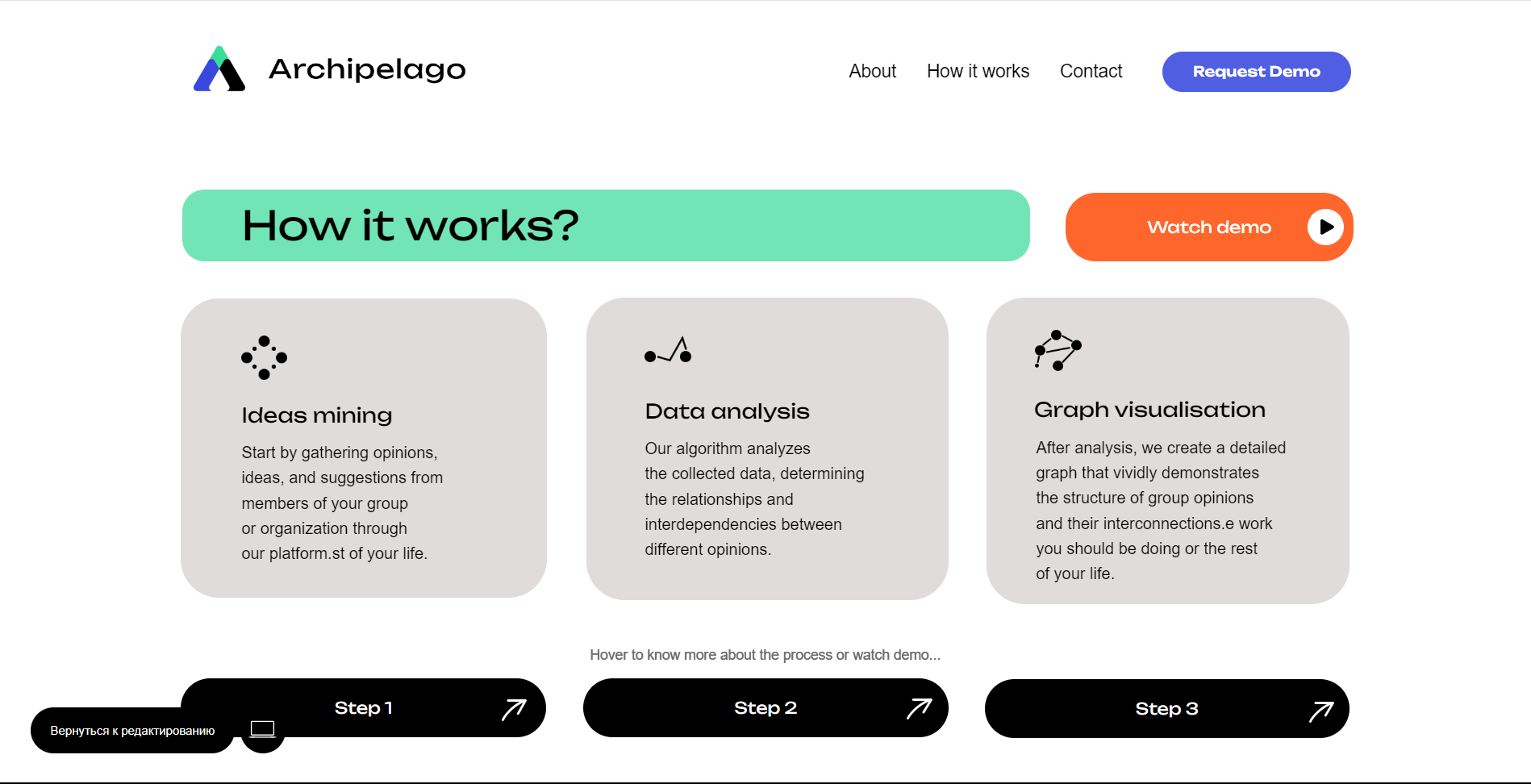Viewport: 1531px width, 784px height.
Task: Click the Data analysis line-graph icon
Action: [x=668, y=351]
